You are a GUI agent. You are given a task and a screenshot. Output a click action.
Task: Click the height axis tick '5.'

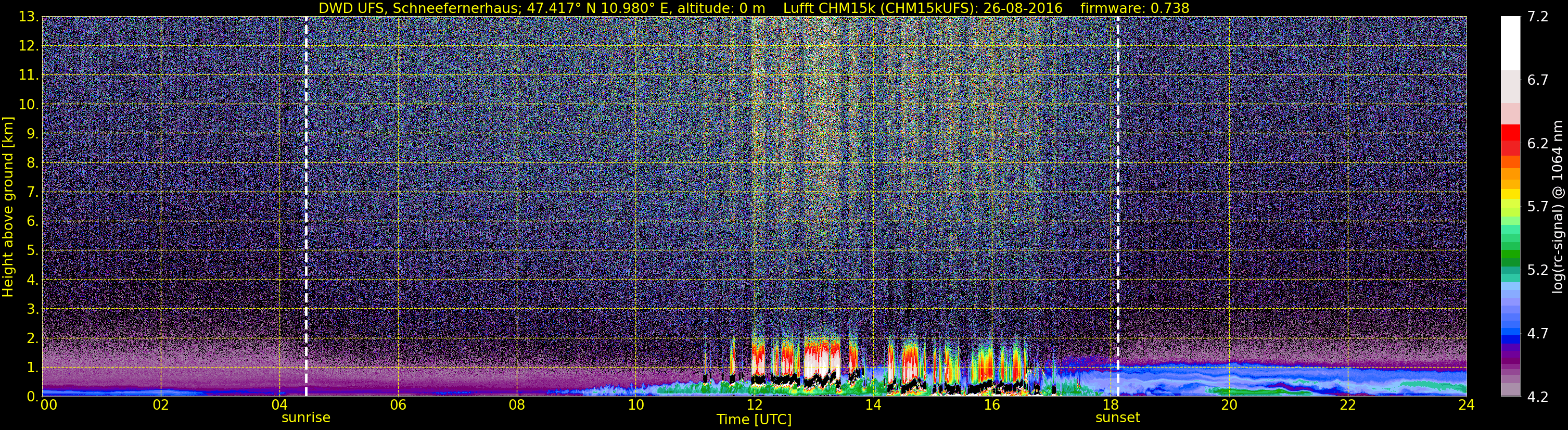pyautogui.click(x=33, y=251)
